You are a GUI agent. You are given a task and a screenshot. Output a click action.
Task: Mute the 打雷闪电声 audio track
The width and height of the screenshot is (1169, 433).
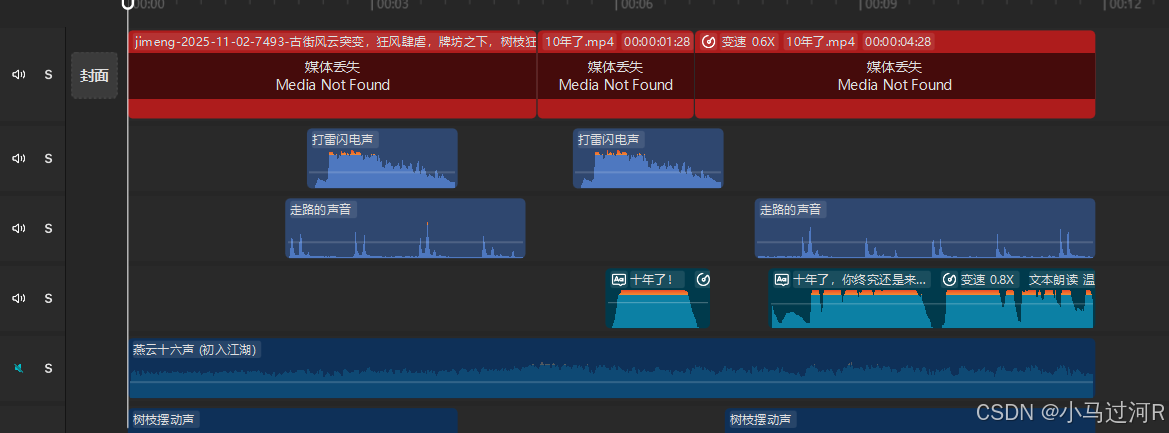(19, 158)
